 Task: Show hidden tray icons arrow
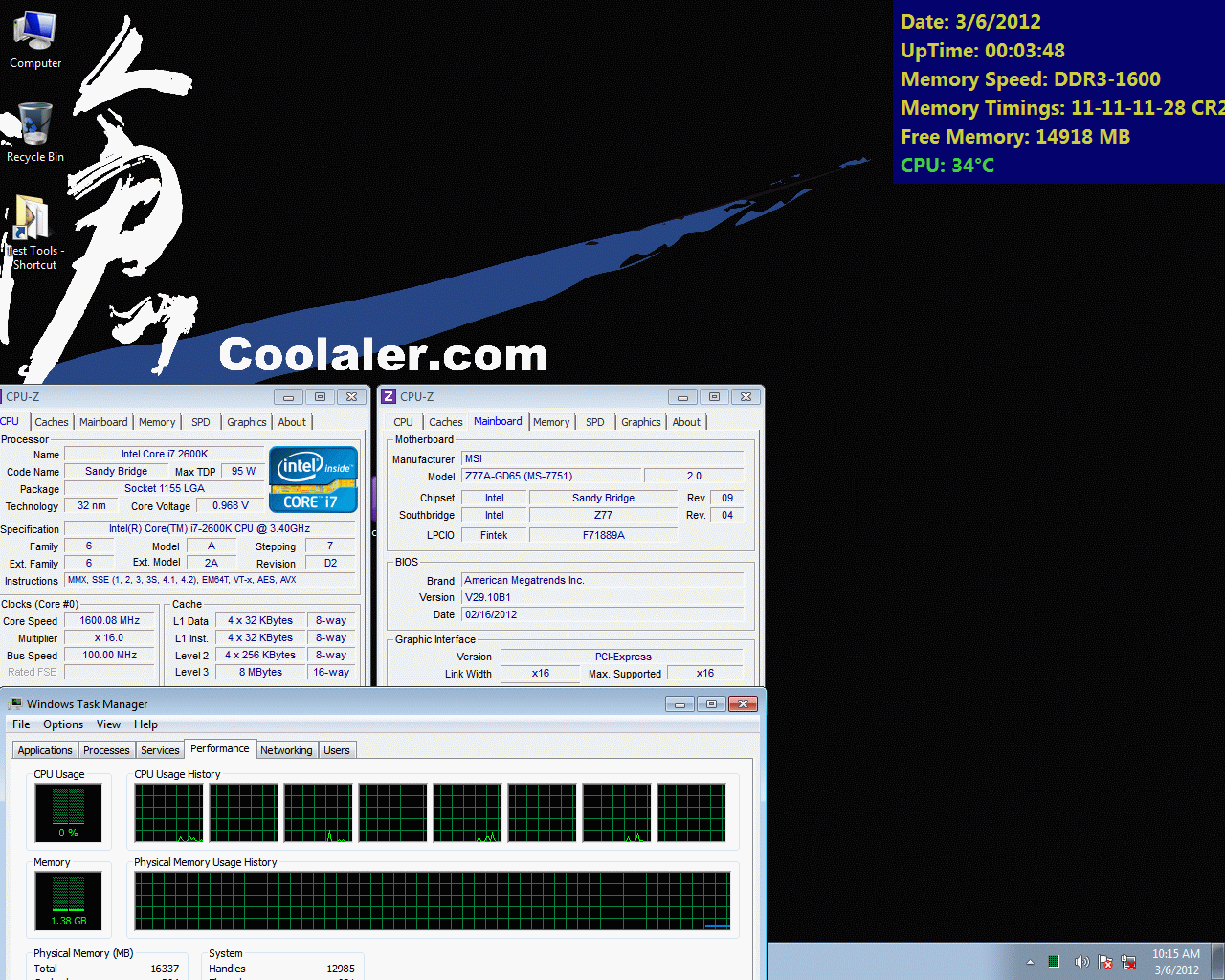[1030, 962]
